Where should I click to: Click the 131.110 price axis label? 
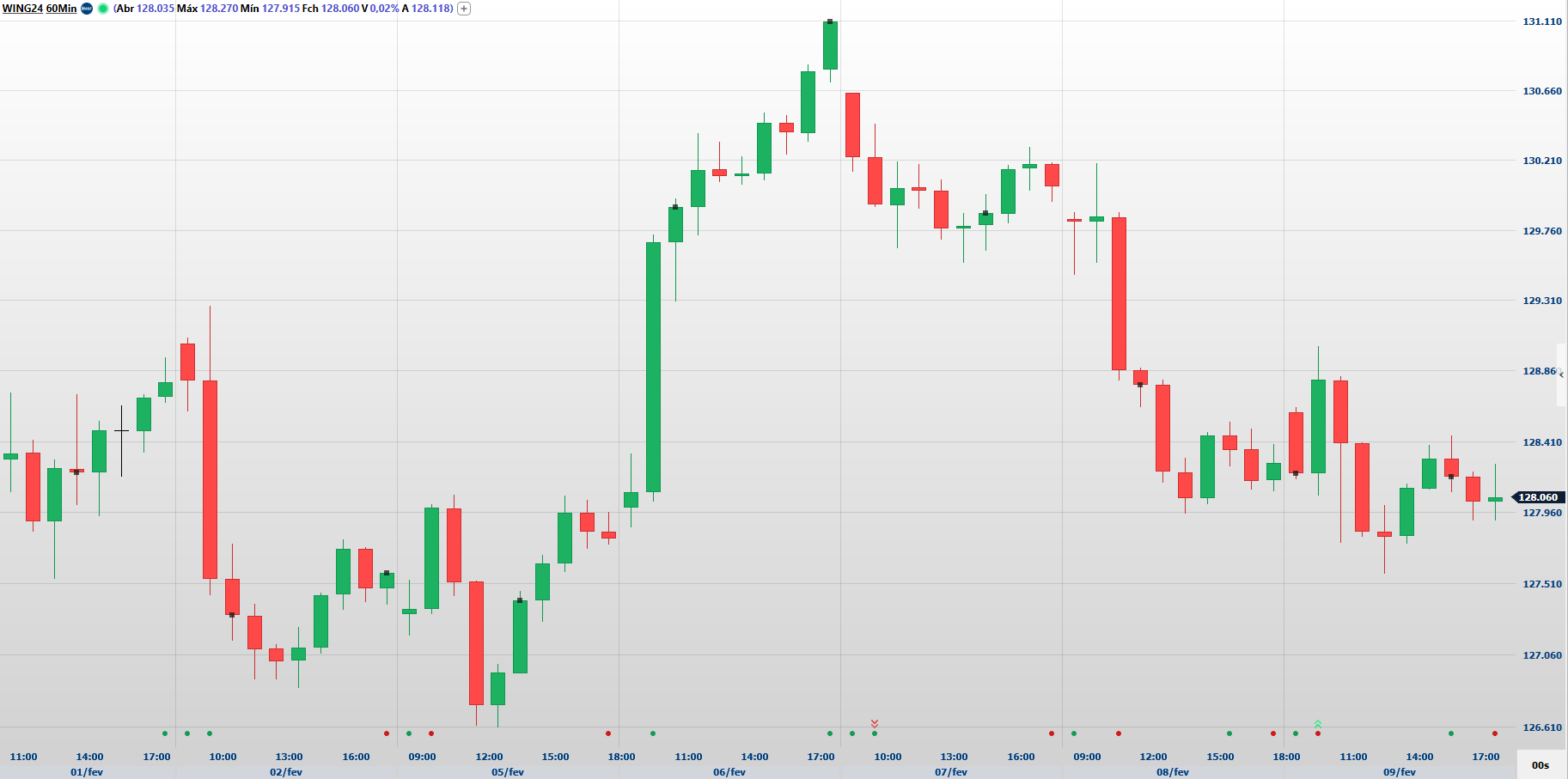point(1542,21)
